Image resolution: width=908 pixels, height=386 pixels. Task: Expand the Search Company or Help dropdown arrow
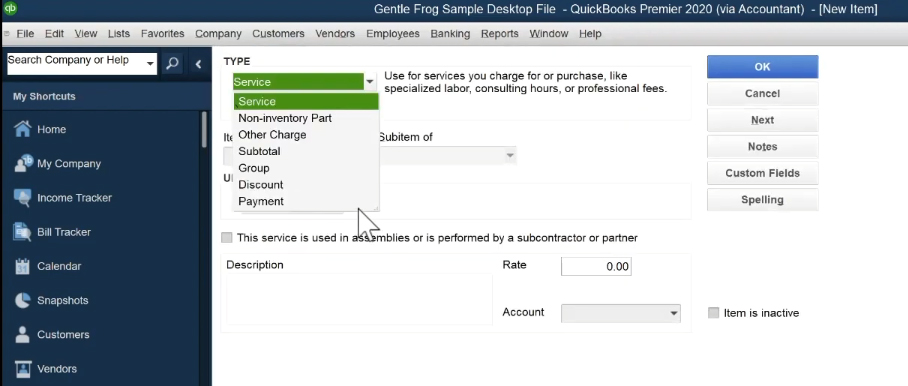point(150,64)
